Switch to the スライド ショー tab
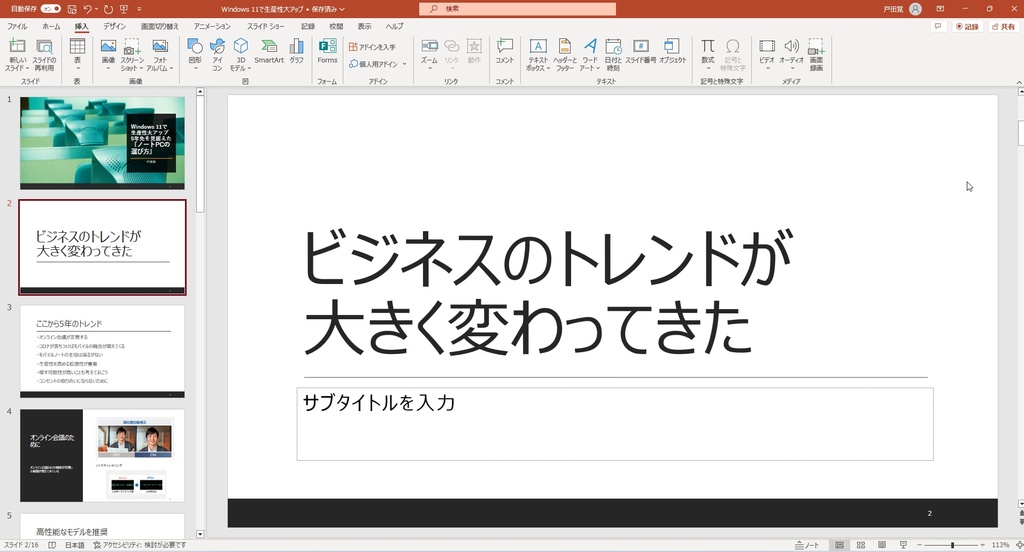 pyautogui.click(x=266, y=26)
